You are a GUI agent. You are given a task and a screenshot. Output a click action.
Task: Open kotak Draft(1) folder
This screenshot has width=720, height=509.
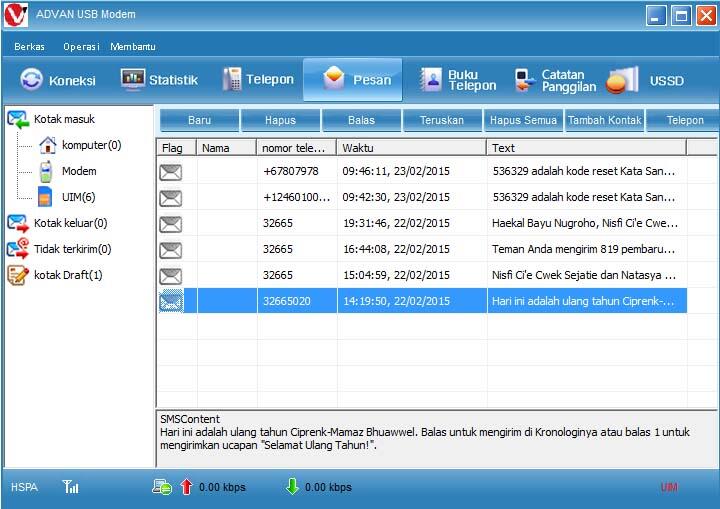coord(68,275)
